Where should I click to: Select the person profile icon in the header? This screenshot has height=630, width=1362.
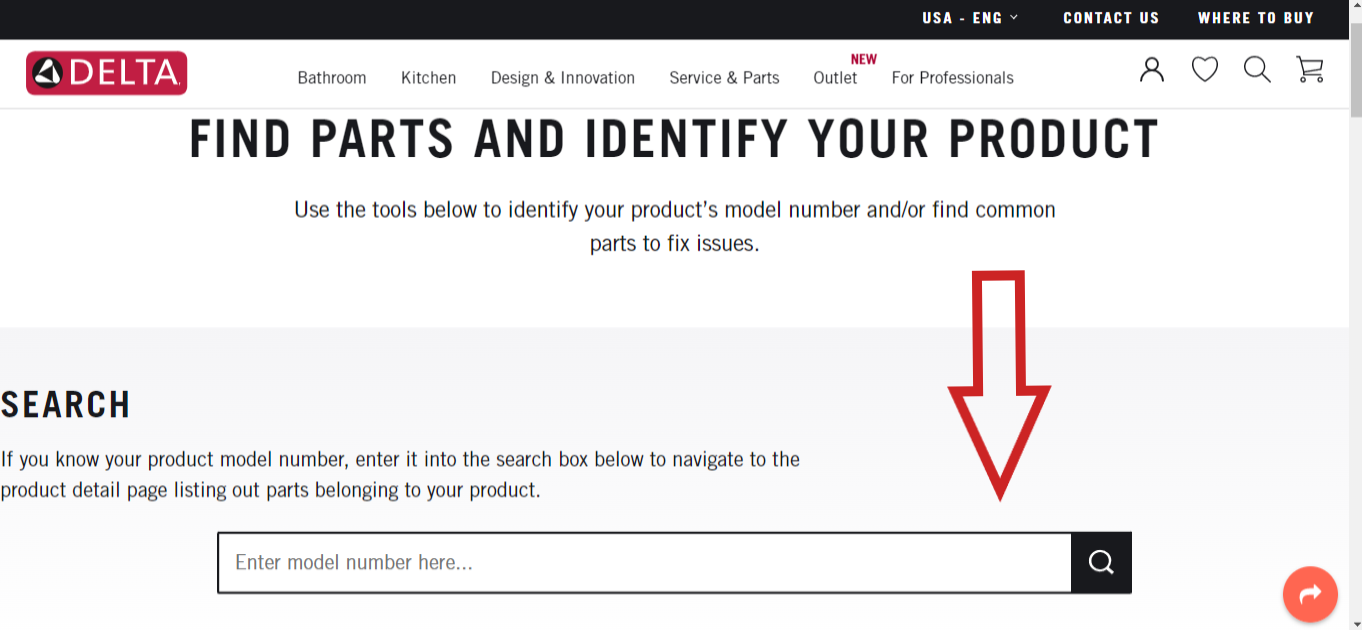point(1151,69)
